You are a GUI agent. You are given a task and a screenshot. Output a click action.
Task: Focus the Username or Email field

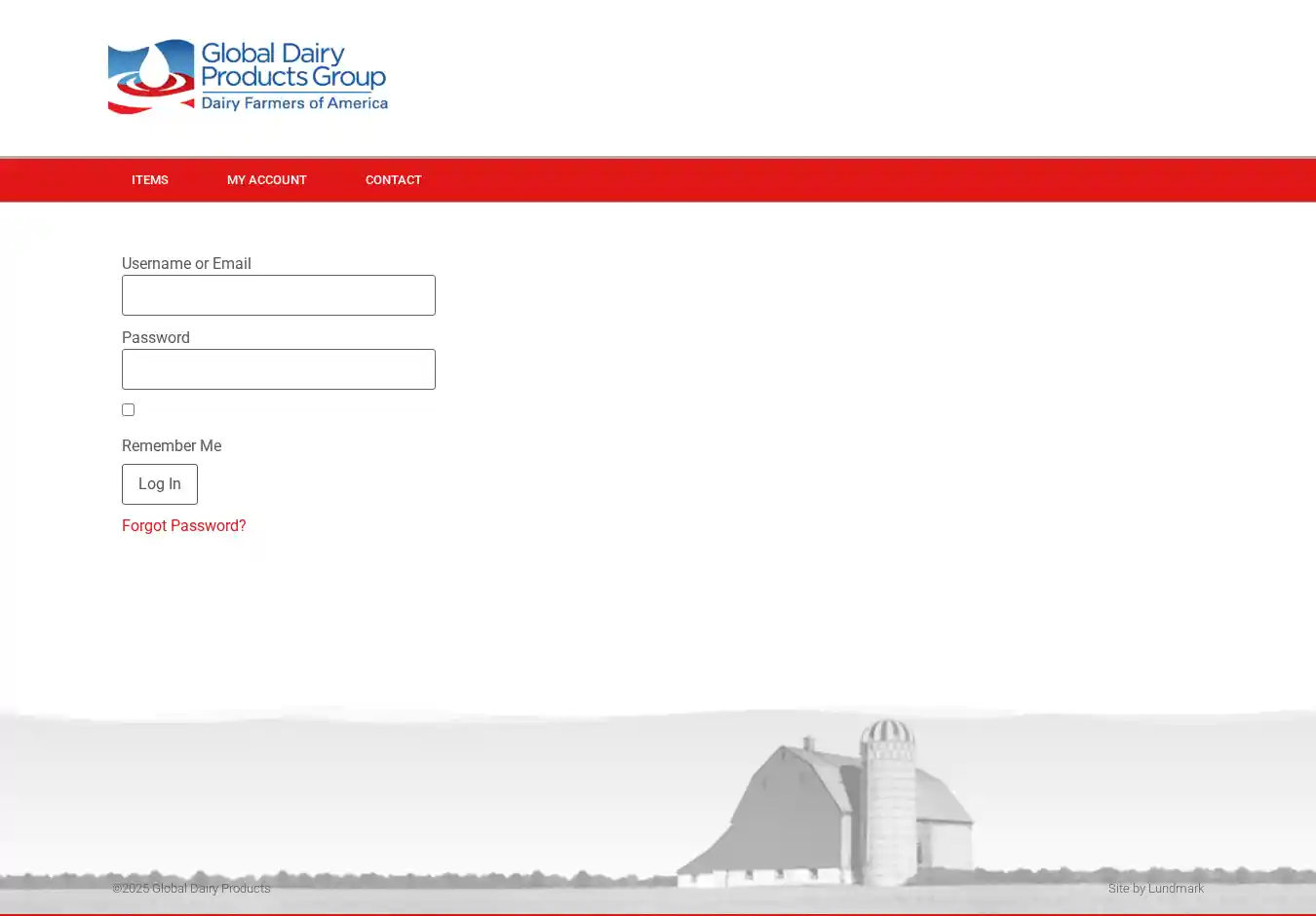(x=278, y=295)
